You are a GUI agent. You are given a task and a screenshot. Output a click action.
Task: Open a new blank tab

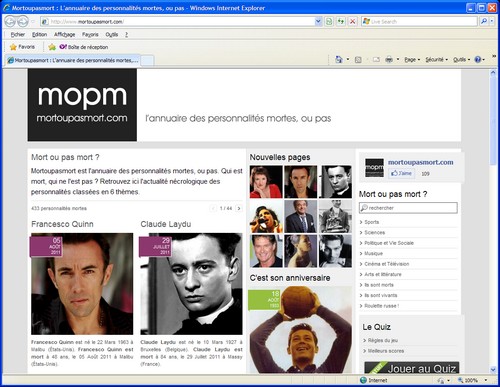click(x=148, y=61)
